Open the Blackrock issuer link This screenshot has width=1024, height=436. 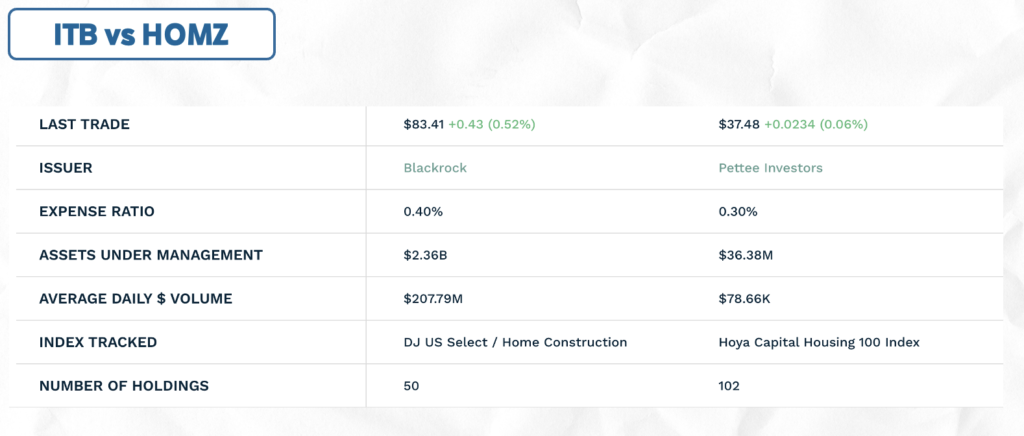point(435,168)
